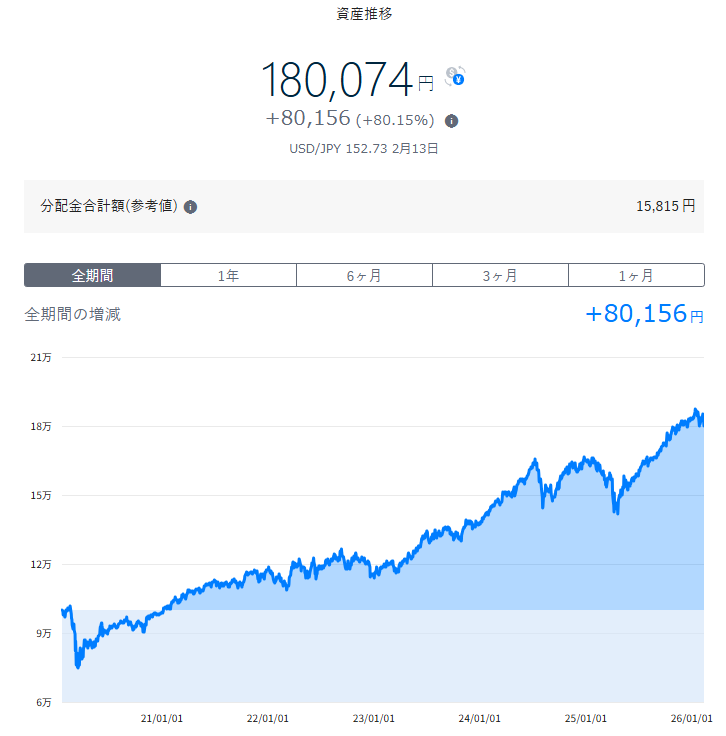
Task: Click the 21/01/01 date on chart axis
Action: [161, 718]
